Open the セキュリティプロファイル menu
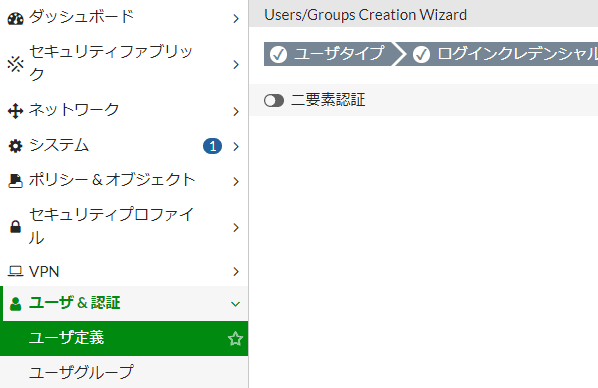The image size is (598, 388). pyautogui.click(x=124, y=227)
